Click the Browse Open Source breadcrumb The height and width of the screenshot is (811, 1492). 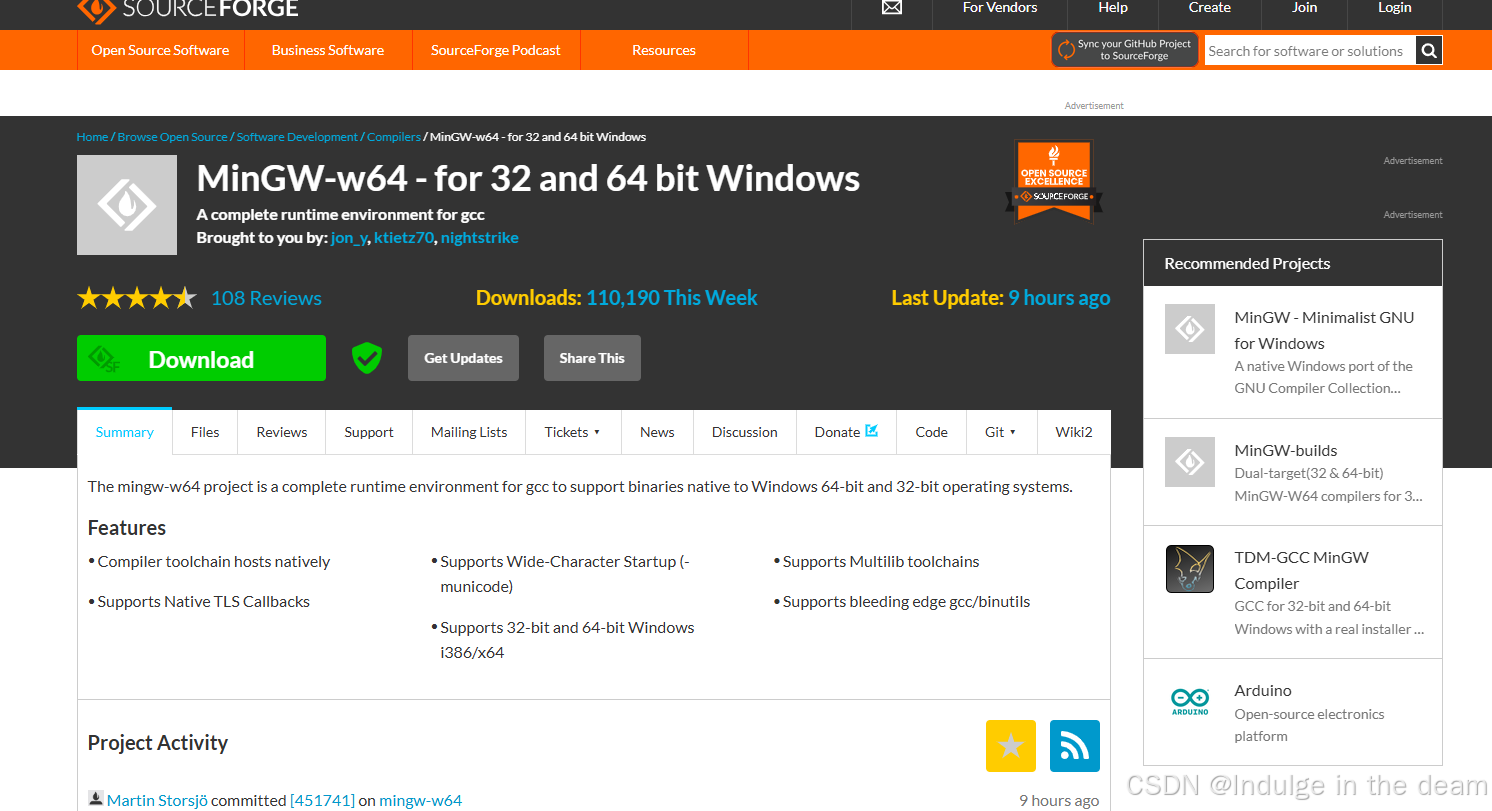(x=173, y=137)
